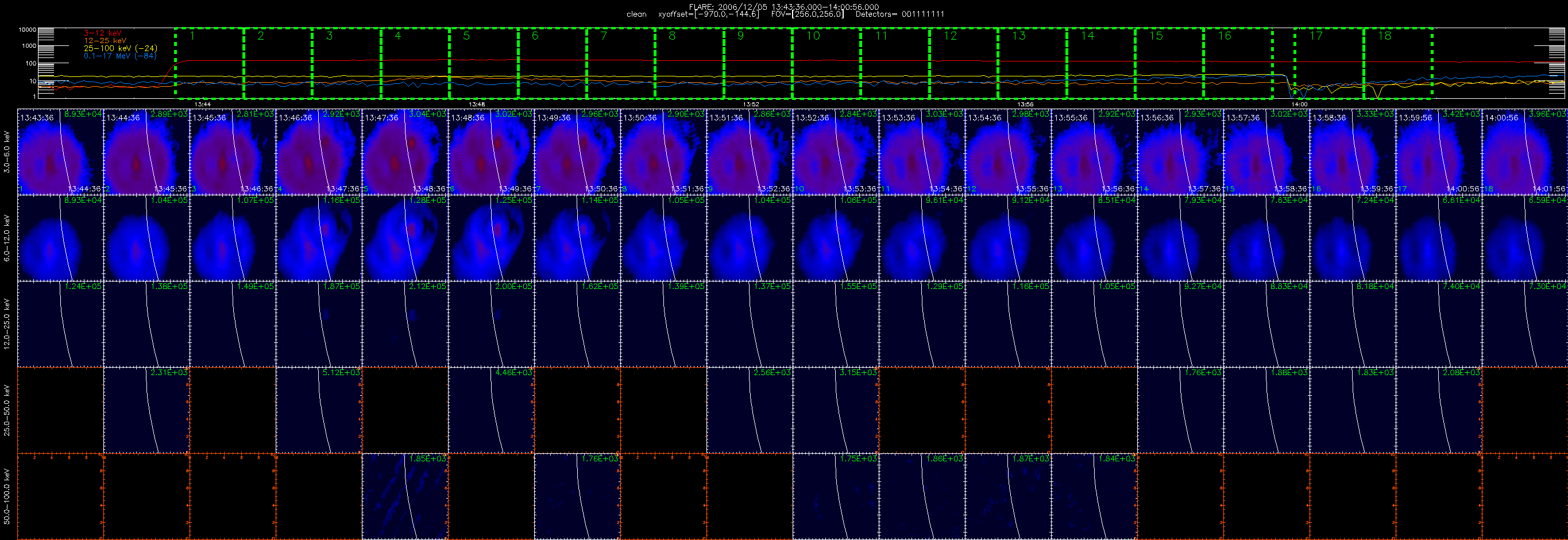Click the 13:50:36 start time stamp
This screenshot has height=540, width=1568.
click(639, 118)
